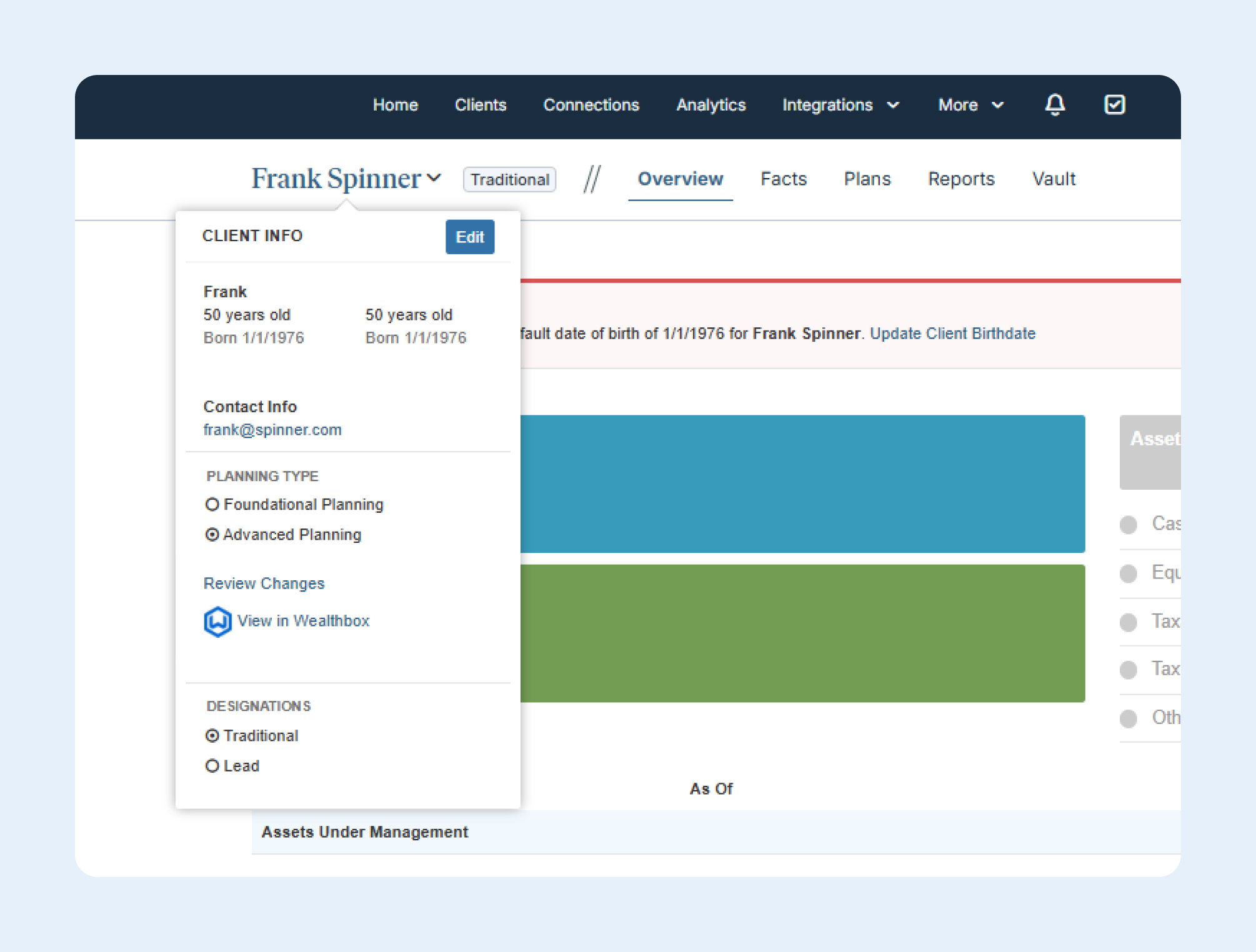Choose the Traditional designation radio
The width and height of the screenshot is (1256, 952).
point(212,736)
